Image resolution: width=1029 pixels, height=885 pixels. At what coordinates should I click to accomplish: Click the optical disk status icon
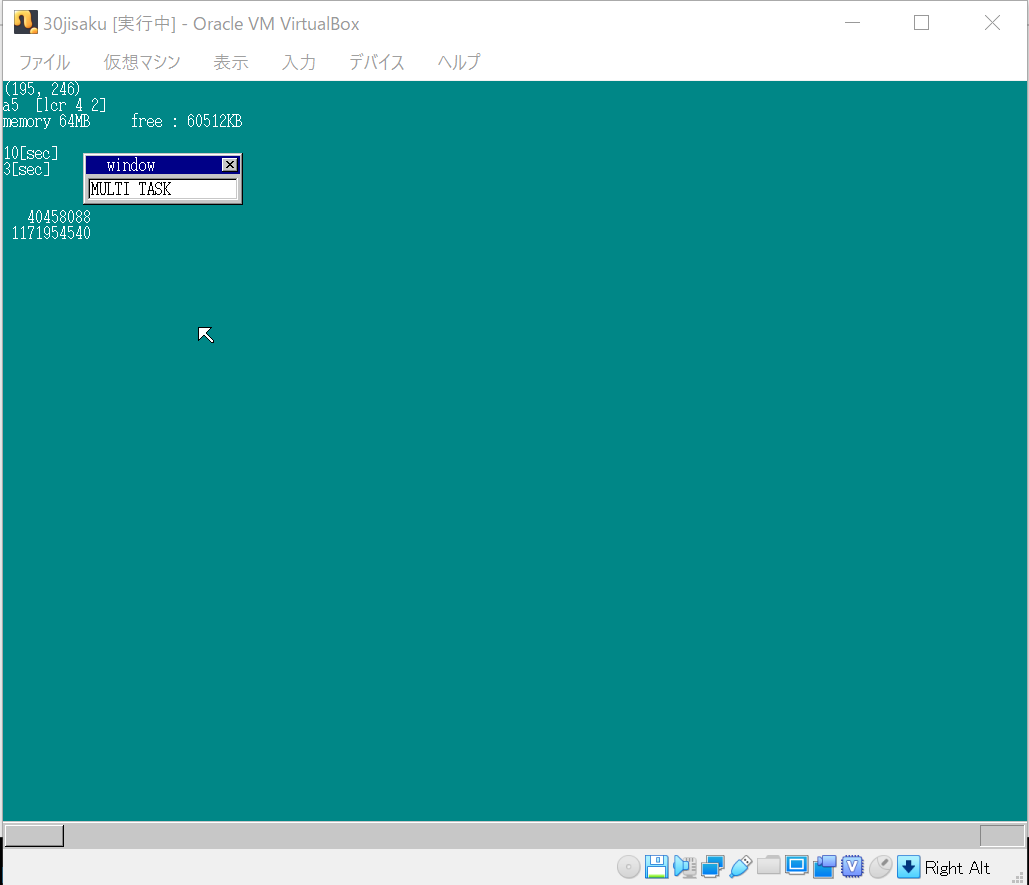pos(628,867)
